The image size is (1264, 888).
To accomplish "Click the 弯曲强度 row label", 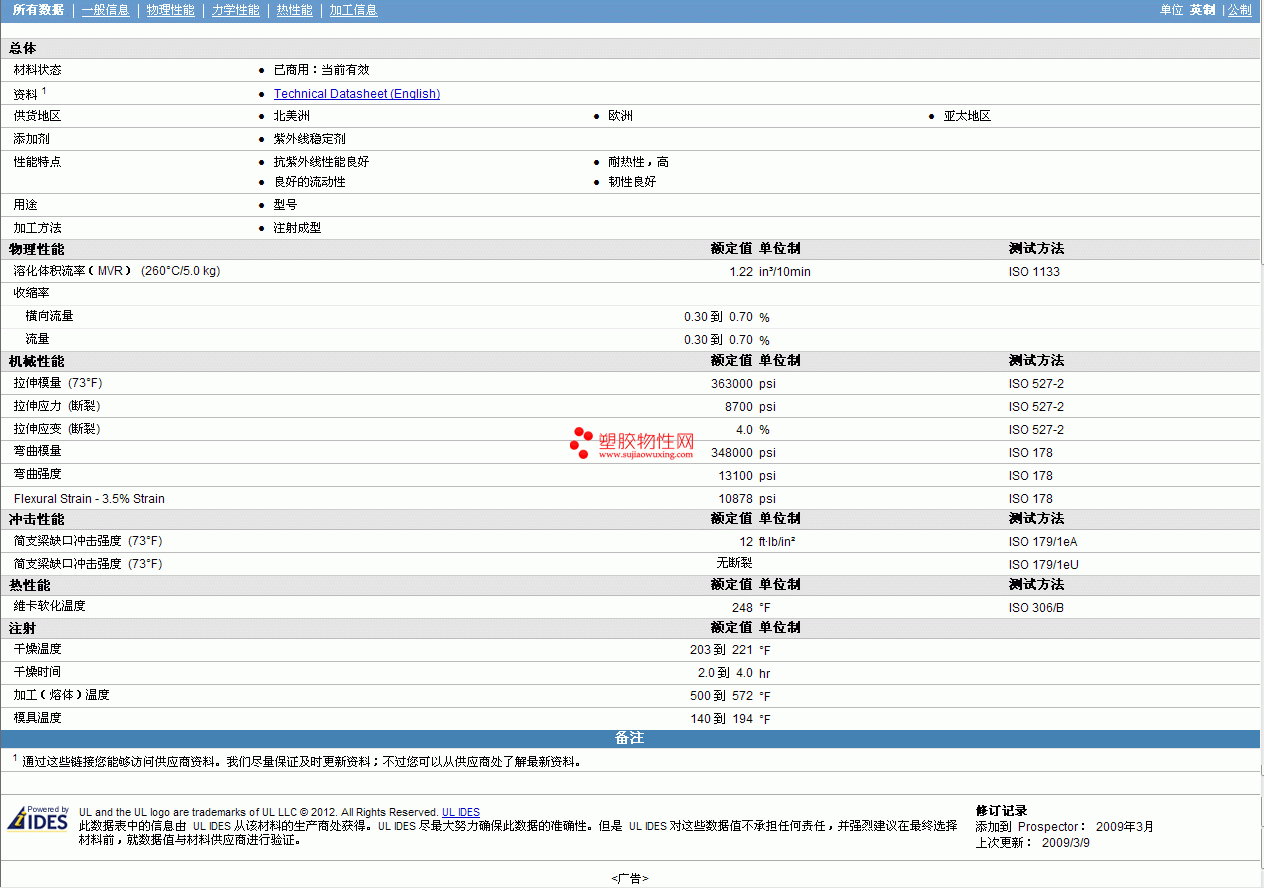I will click(x=37, y=474).
